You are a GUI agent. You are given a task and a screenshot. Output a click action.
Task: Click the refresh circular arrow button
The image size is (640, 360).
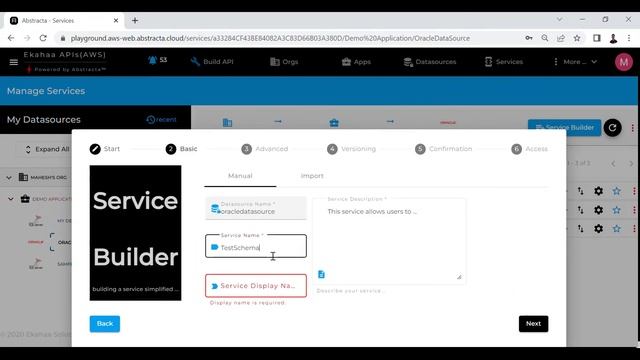tap(612, 128)
